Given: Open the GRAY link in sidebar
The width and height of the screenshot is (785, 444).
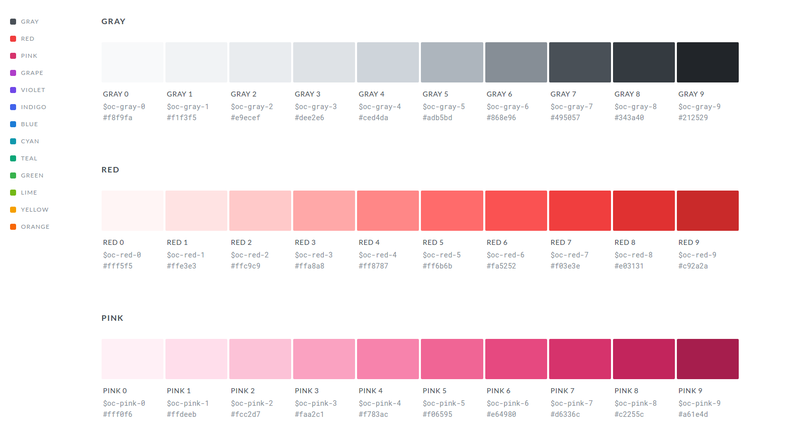Looking at the screenshot, I should tap(30, 22).
